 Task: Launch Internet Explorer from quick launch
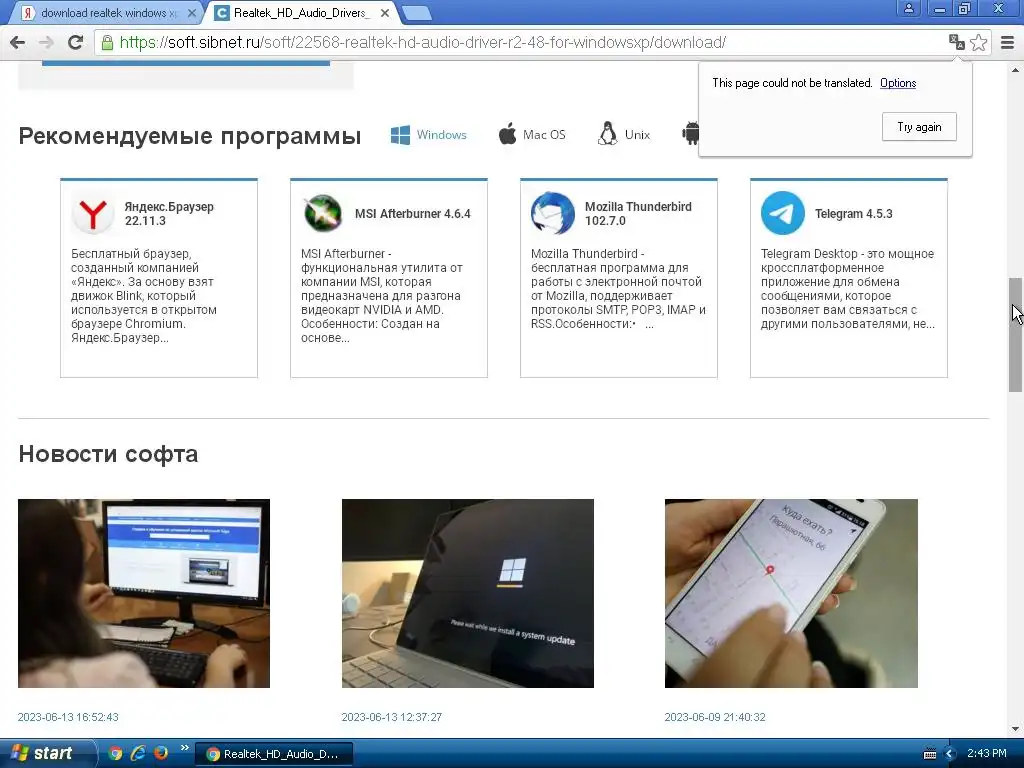(138, 753)
